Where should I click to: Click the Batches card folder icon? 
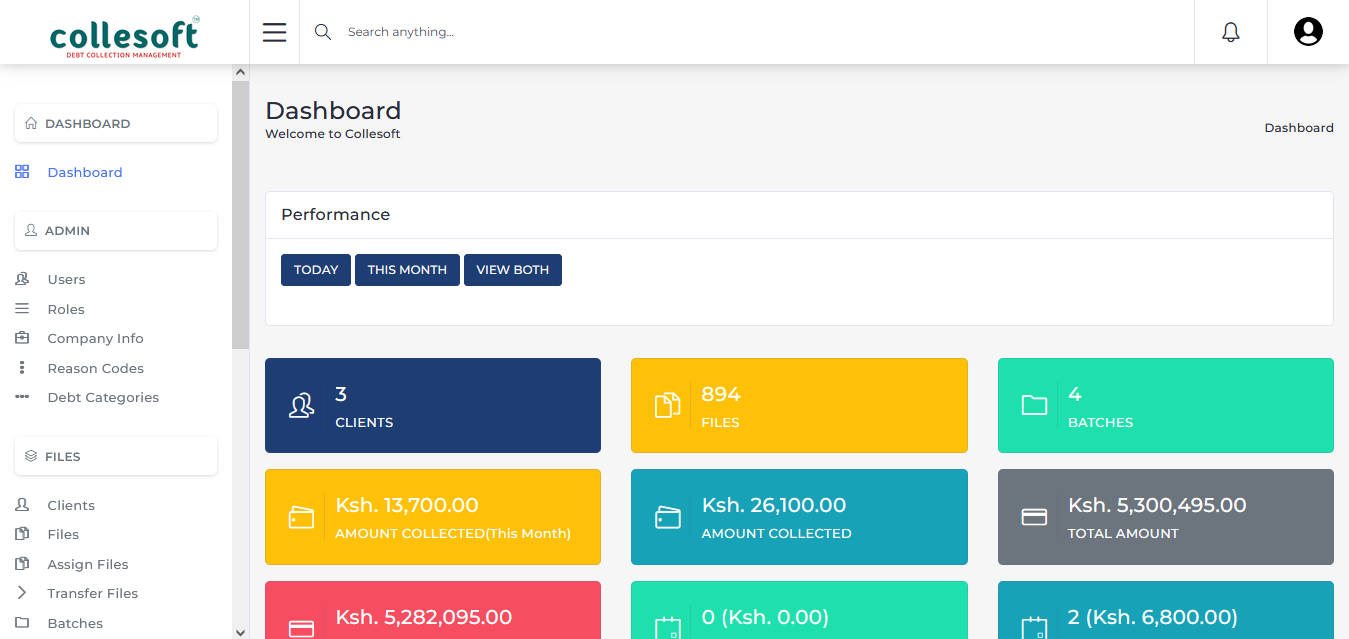pyautogui.click(x=1034, y=405)
